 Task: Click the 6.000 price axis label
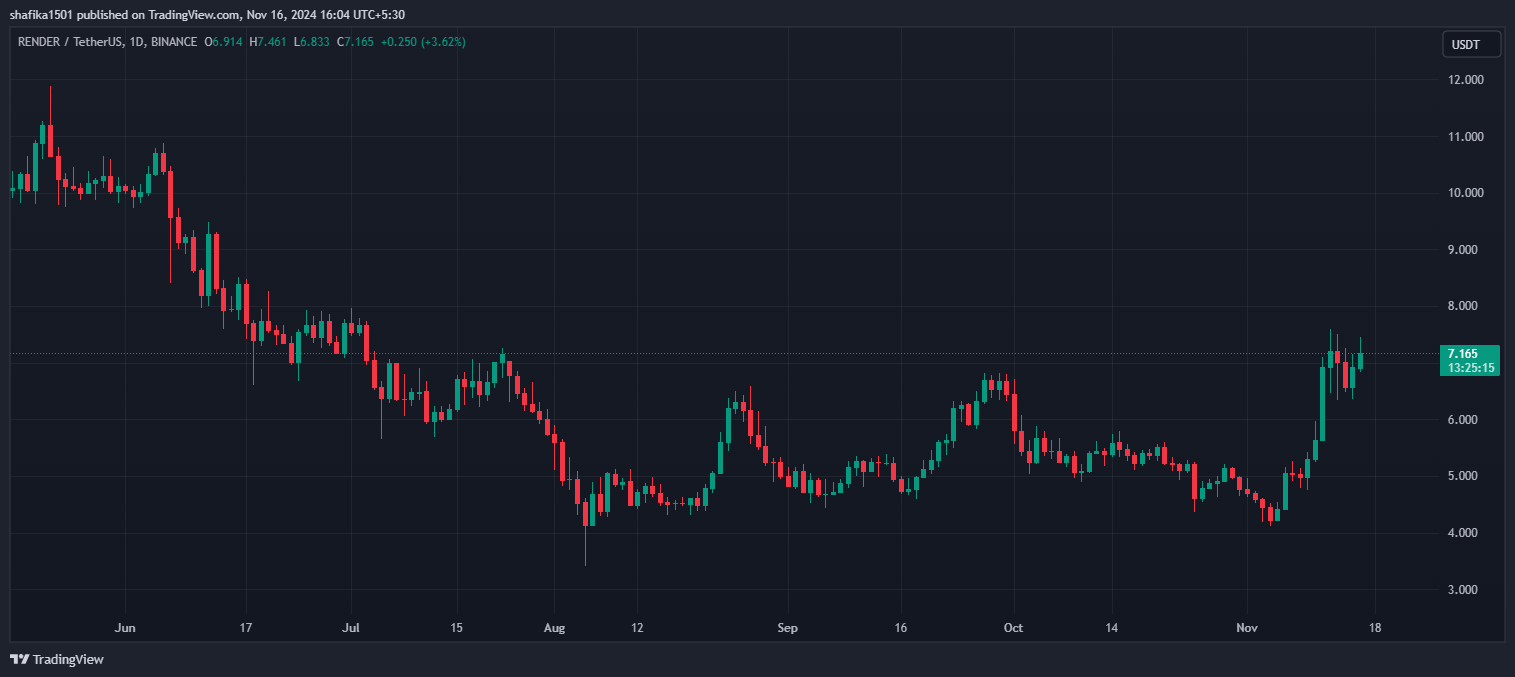point(1464,420)
